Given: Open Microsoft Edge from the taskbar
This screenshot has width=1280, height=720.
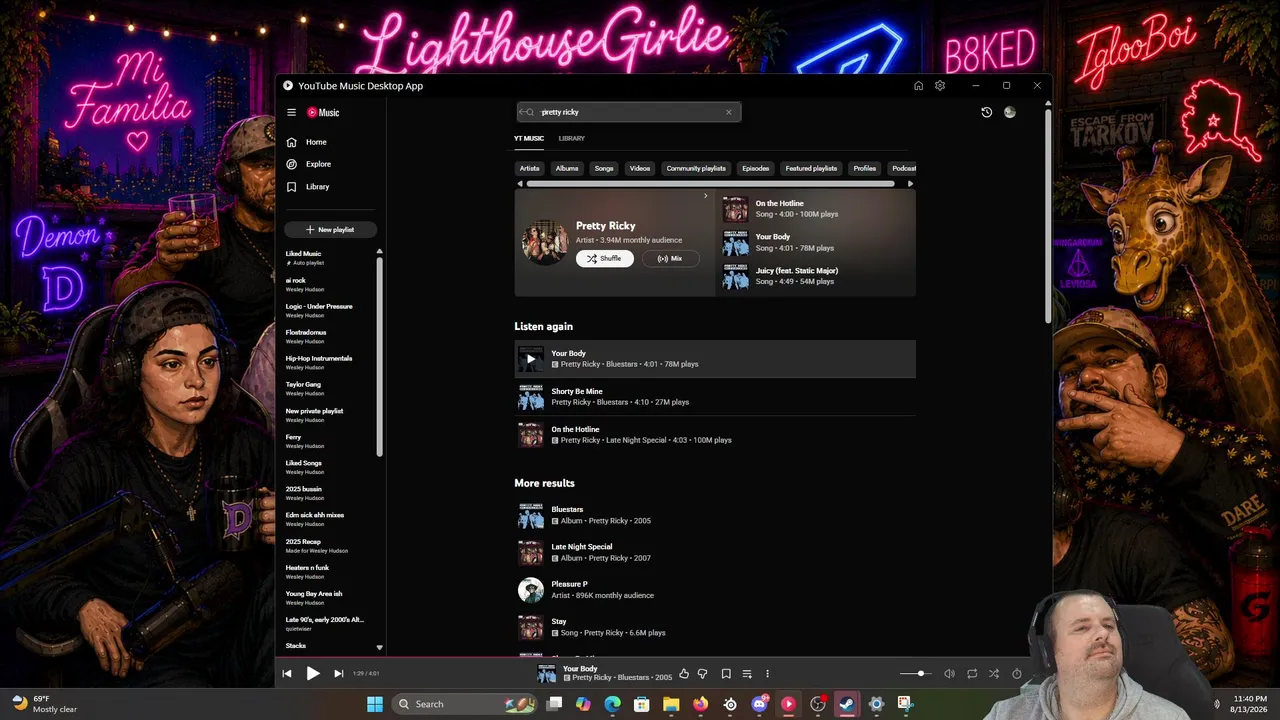Looking at the screenshot, I should click(x=612, y=704).
